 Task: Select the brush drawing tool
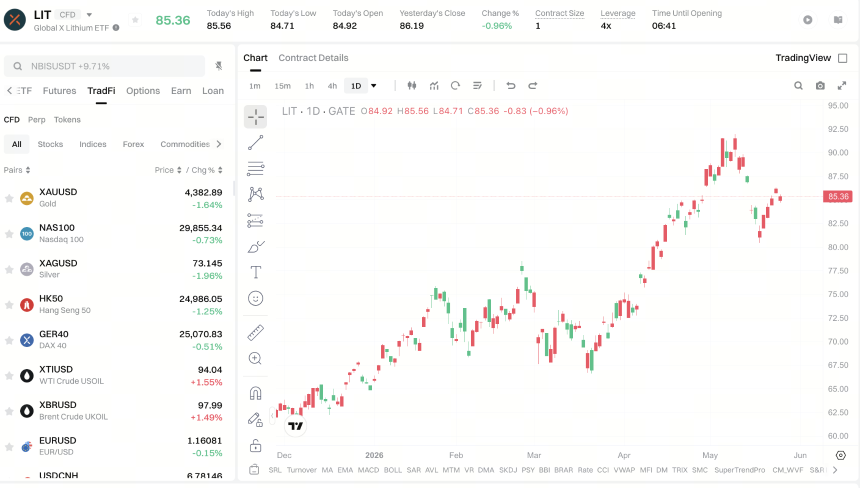256,247
